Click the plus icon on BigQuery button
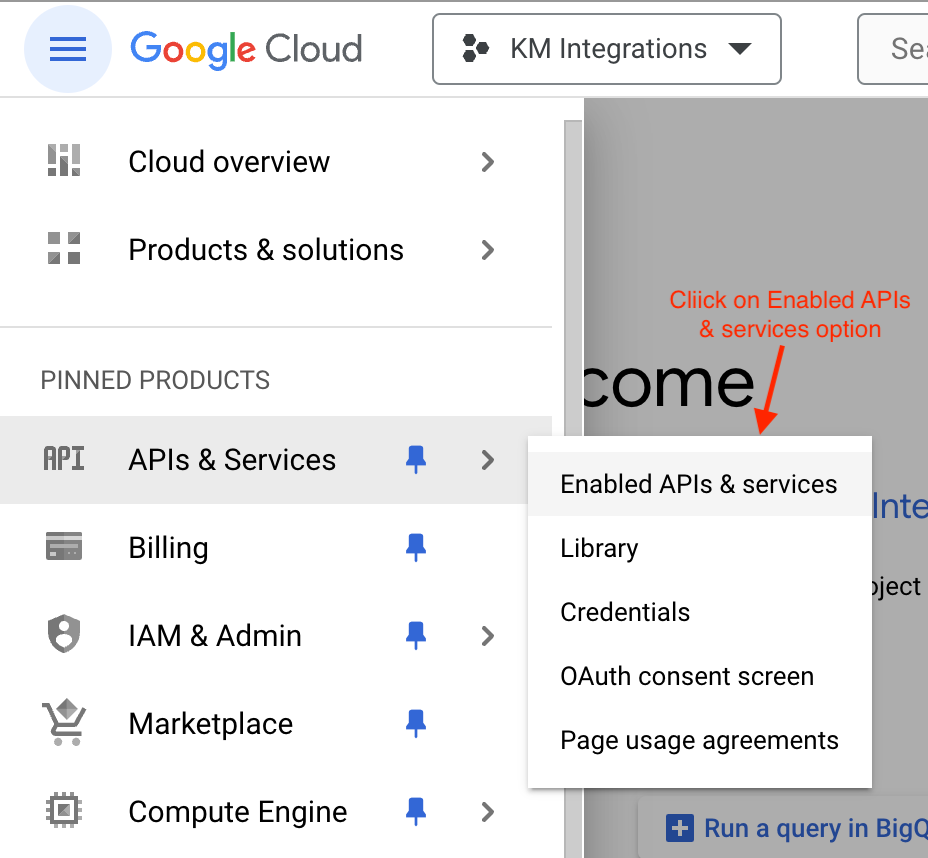This screenshot has height=858, width=928. coord(679,828)
